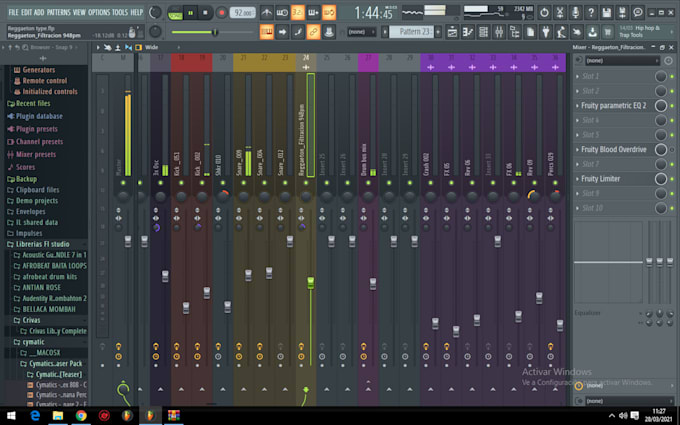
Task: Open the Channel rack icon
Action: click(484, 32)
